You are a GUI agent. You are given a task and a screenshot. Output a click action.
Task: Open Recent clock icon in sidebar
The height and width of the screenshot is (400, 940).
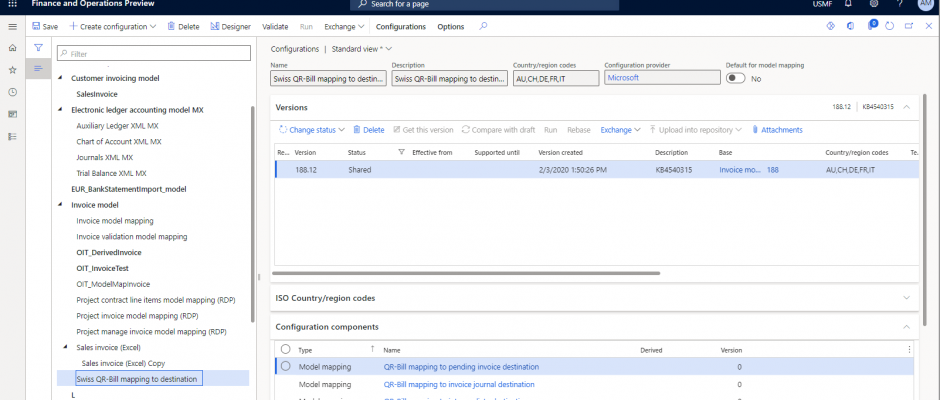click(x=13, y=92)
